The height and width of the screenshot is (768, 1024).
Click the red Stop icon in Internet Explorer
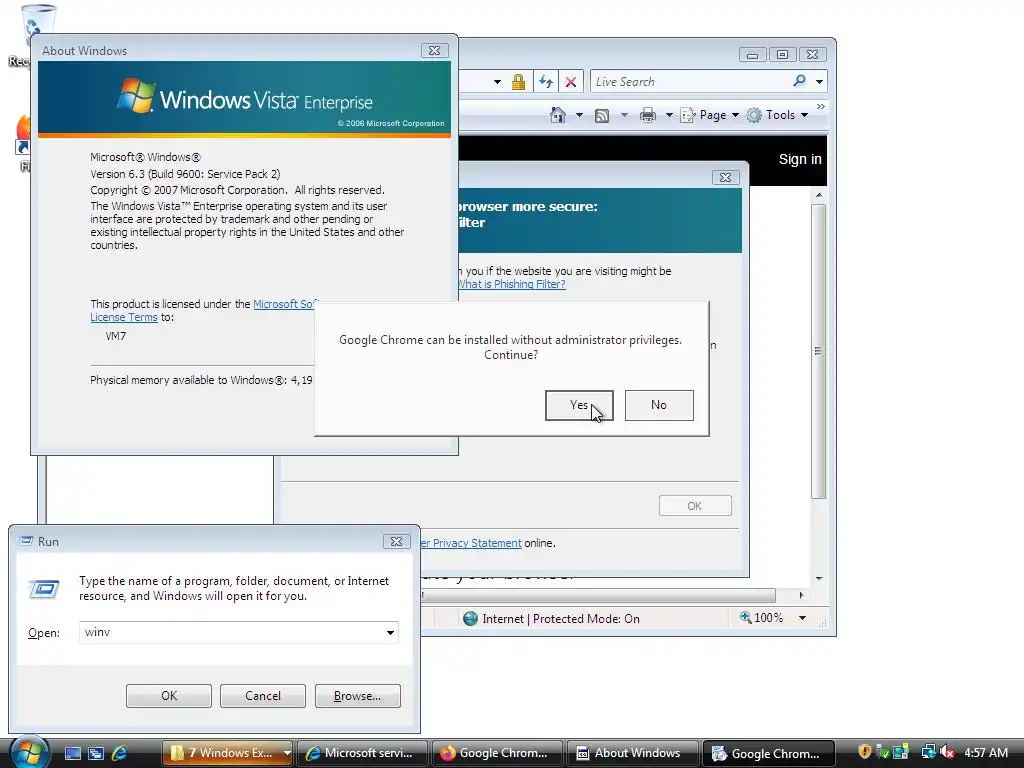click(571, 82)
